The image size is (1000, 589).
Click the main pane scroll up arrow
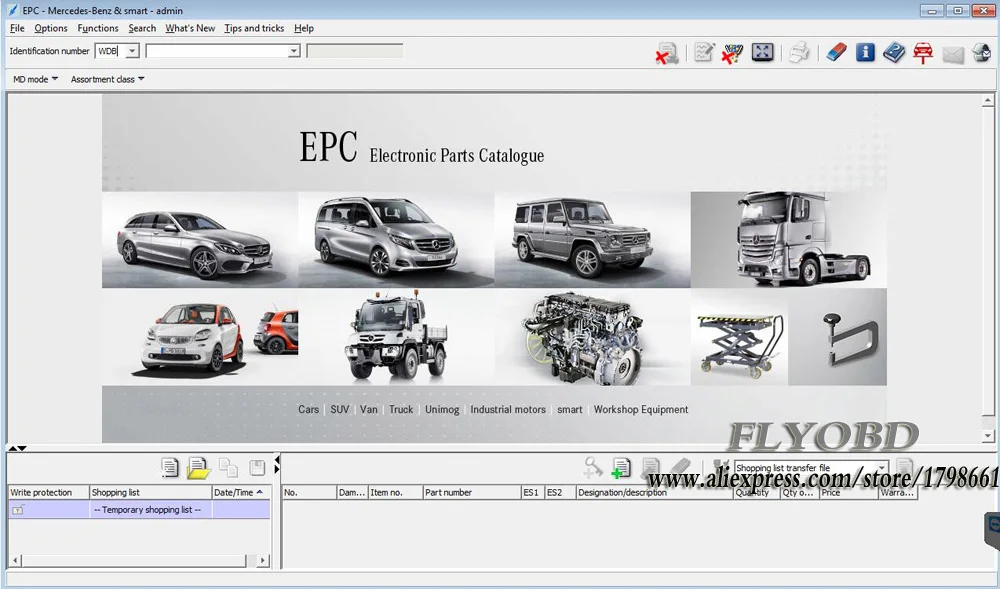tap(988, 101)
